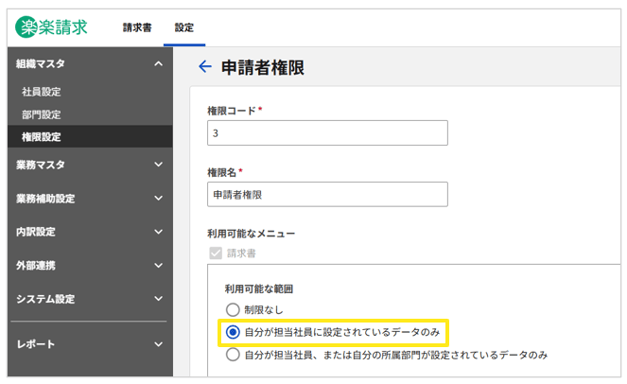Go back using the blue arrow icon

coord(205,66)
